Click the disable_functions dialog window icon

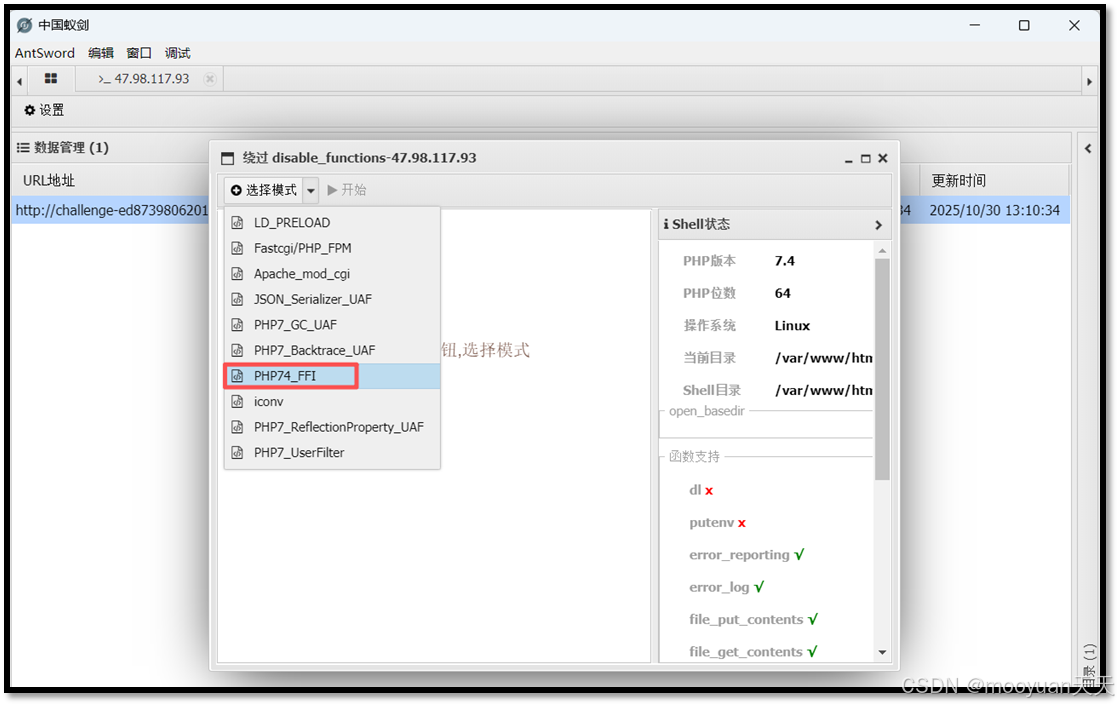(228, 158)
